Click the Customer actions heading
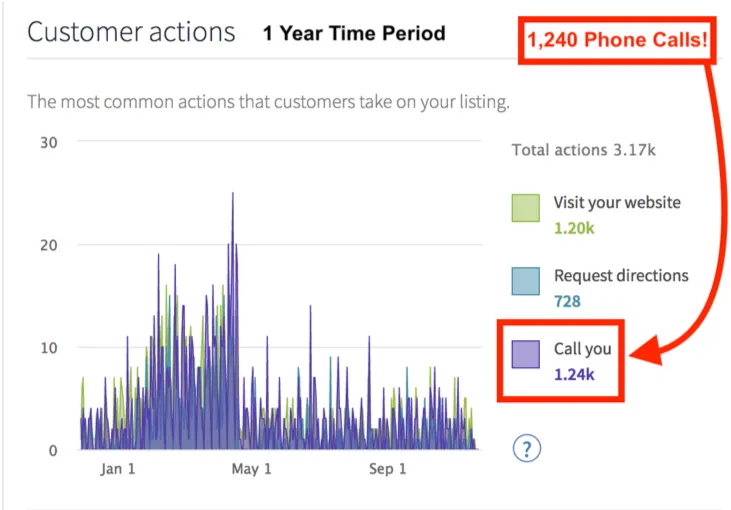 tap(131, 32)
